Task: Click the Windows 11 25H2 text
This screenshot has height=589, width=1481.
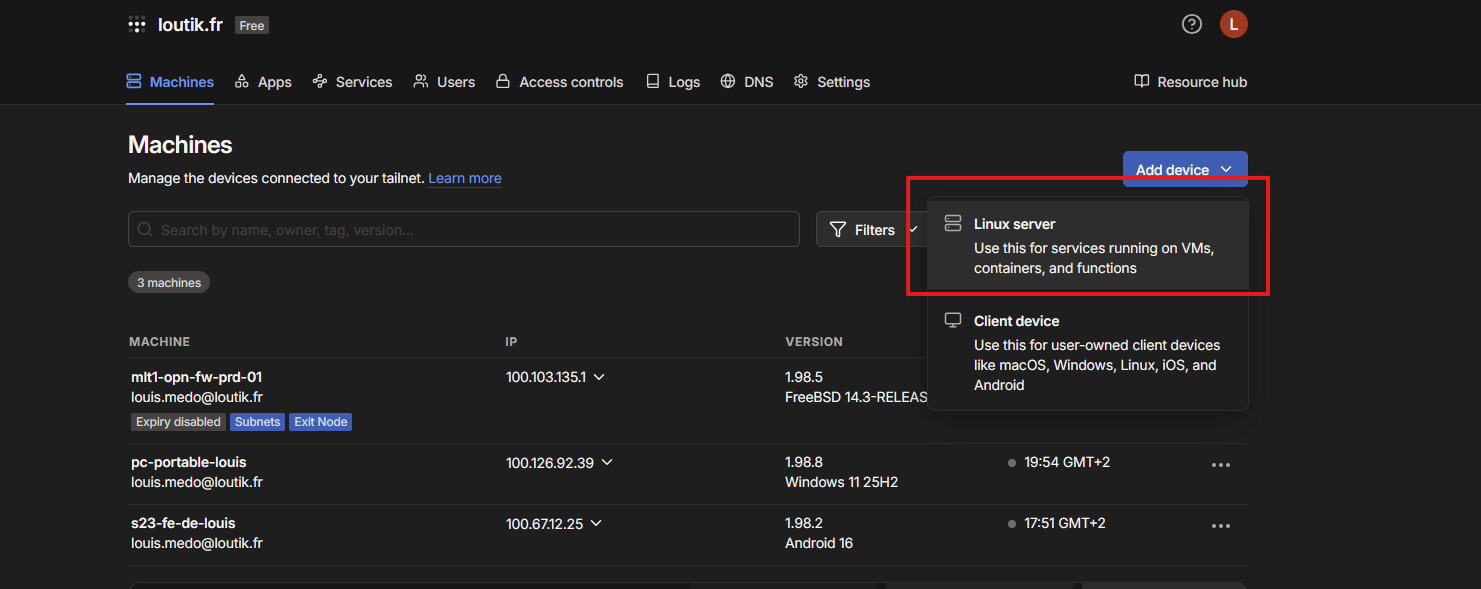Action: tap(842, 482)
